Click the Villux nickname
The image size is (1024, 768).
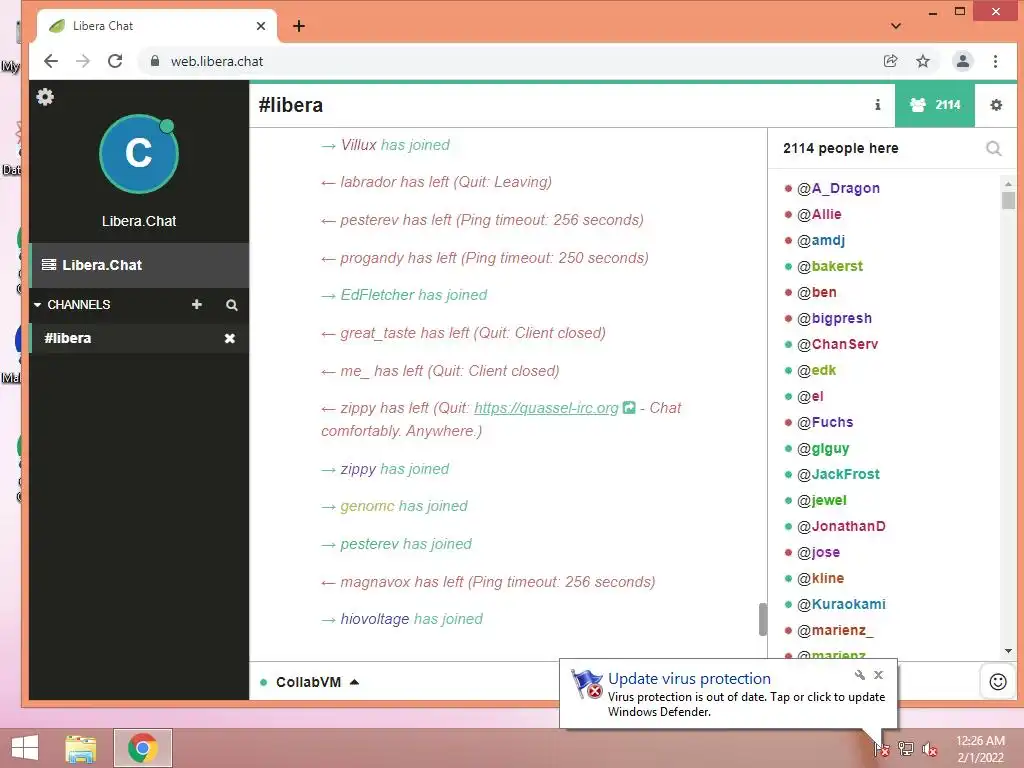point(359,145)
